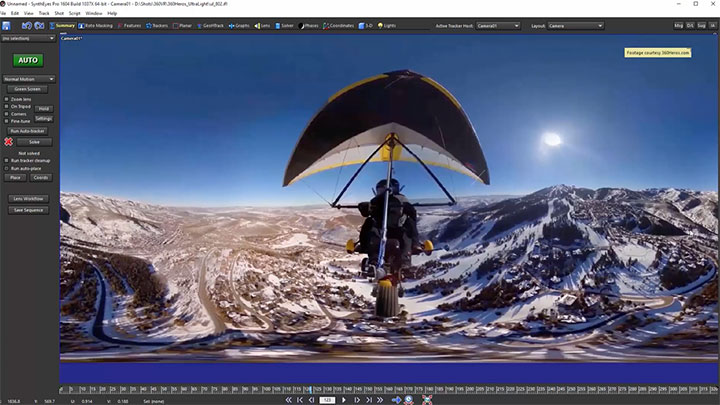Click the blue arrow playback direction icon

click(396, 400)
